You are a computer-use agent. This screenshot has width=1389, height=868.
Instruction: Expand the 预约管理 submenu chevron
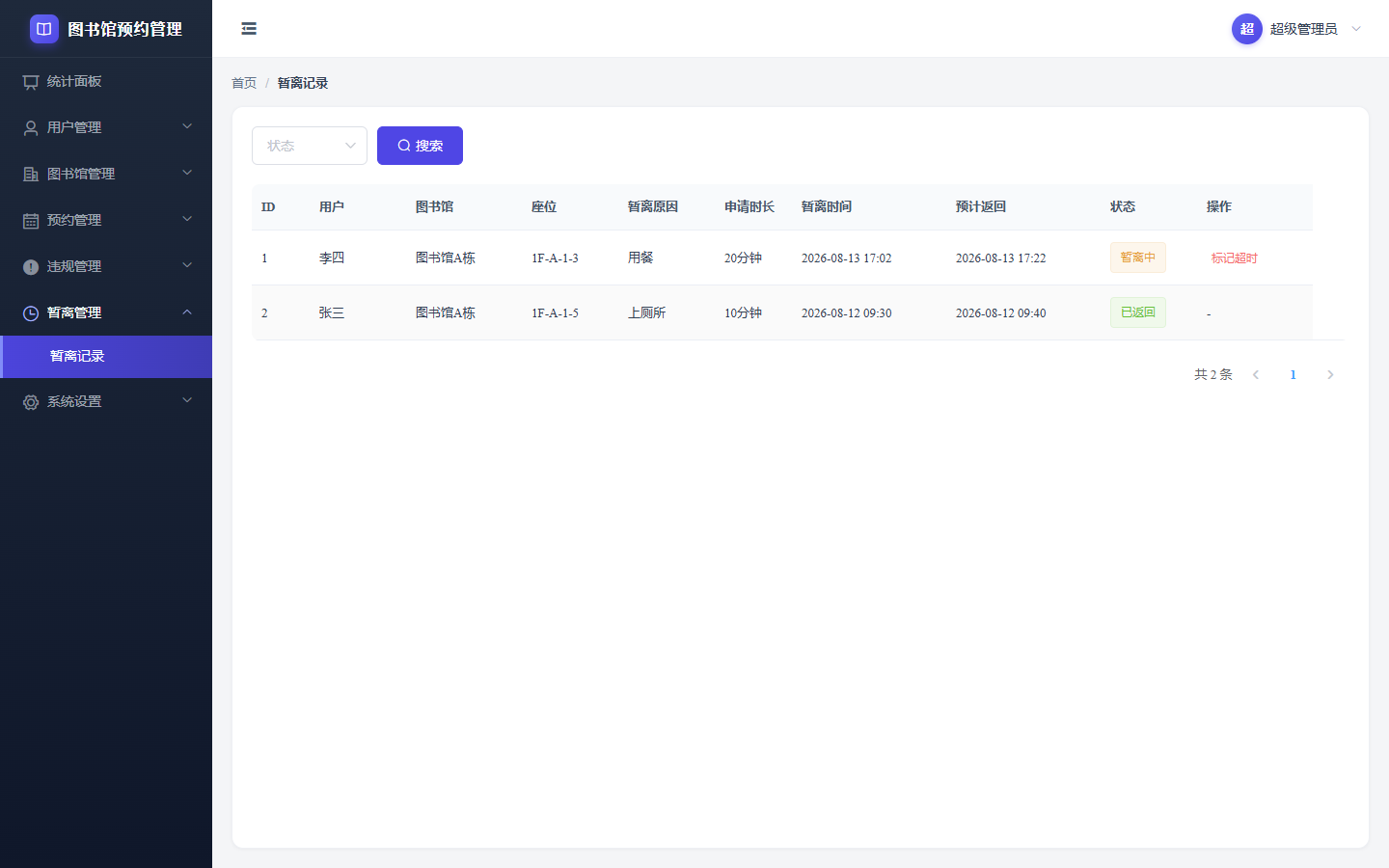(187, 219)
